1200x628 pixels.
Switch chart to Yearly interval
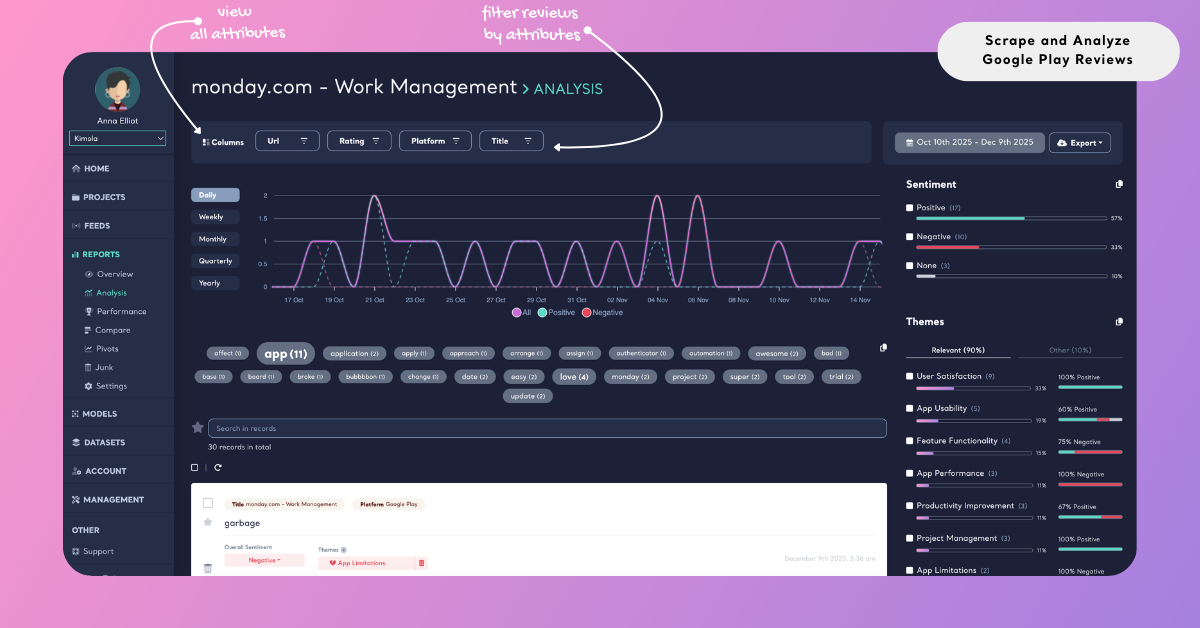coord(215,283)
